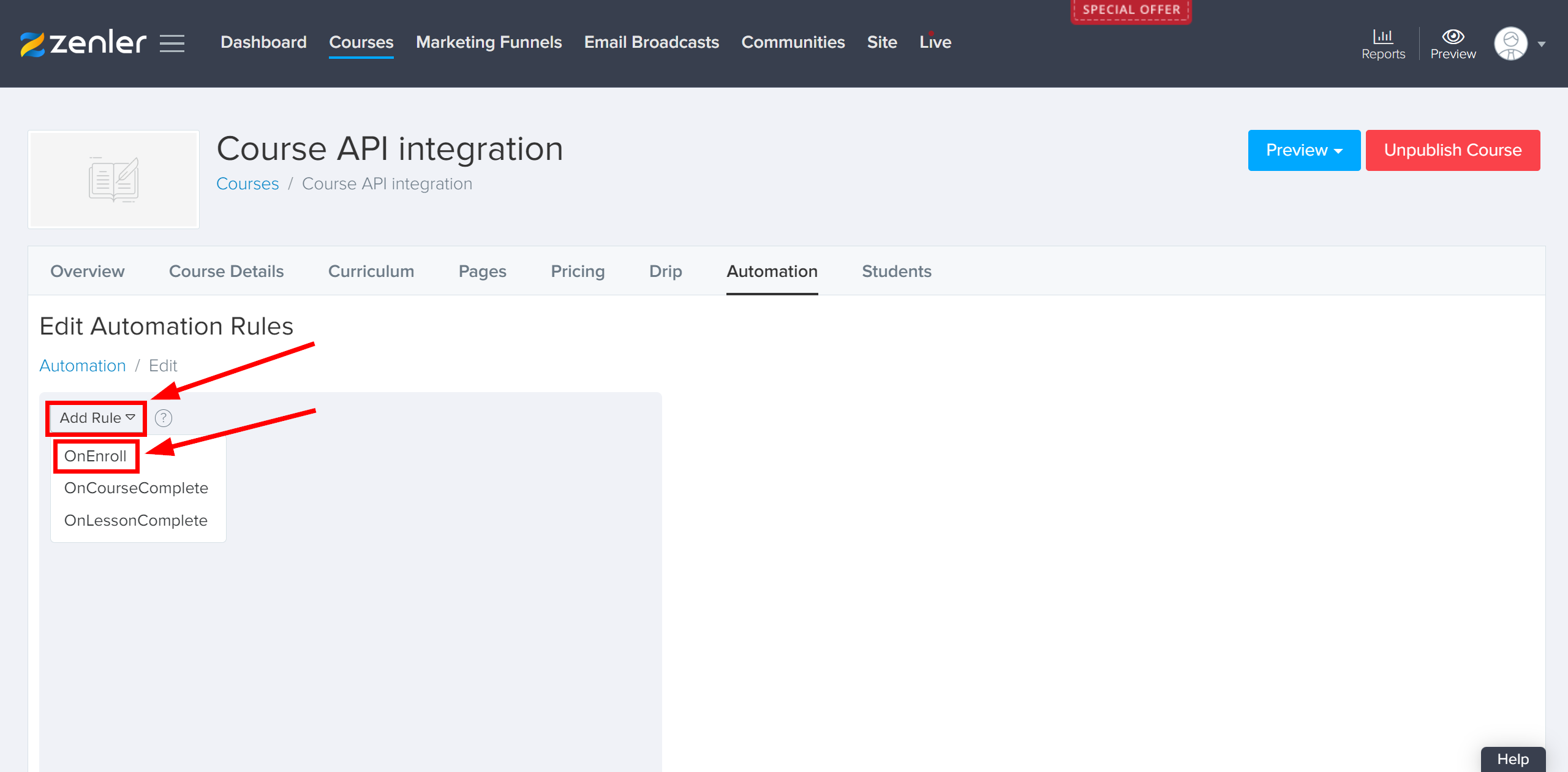Select the Automation tab
This screenshot has width=1568, height=772.
point(772,271)
